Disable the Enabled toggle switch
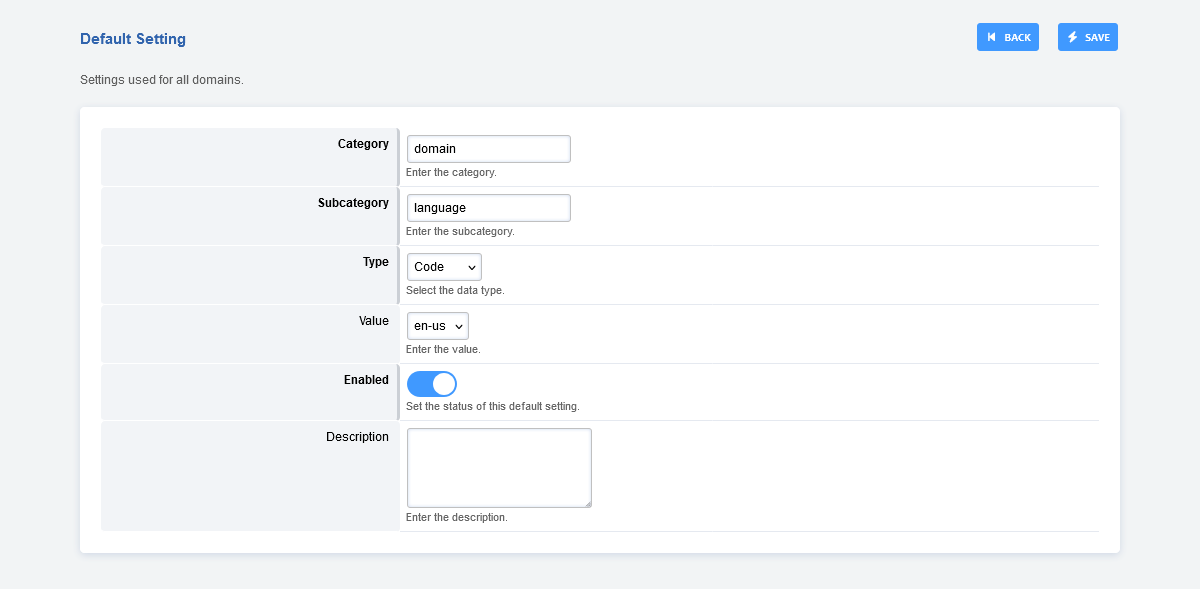1200x589 pixels. 431,384
